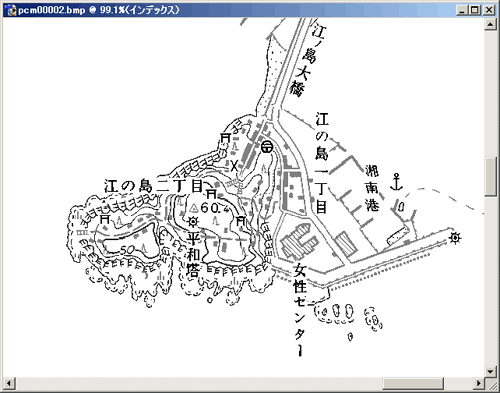Screen dimensions: 500x393
Task: Click the lighthouse symbol above 平和塔
Action: point(193,221)
